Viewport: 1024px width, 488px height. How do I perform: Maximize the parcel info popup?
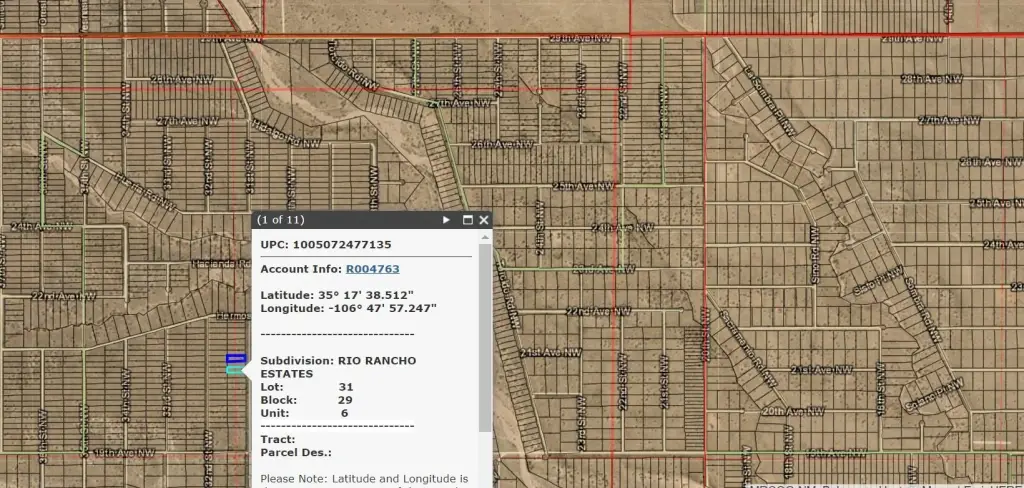(x=466, y=220)
